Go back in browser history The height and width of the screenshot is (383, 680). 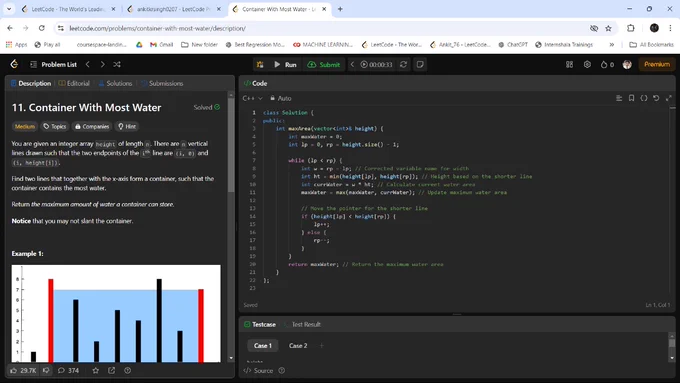pos(10,28)
